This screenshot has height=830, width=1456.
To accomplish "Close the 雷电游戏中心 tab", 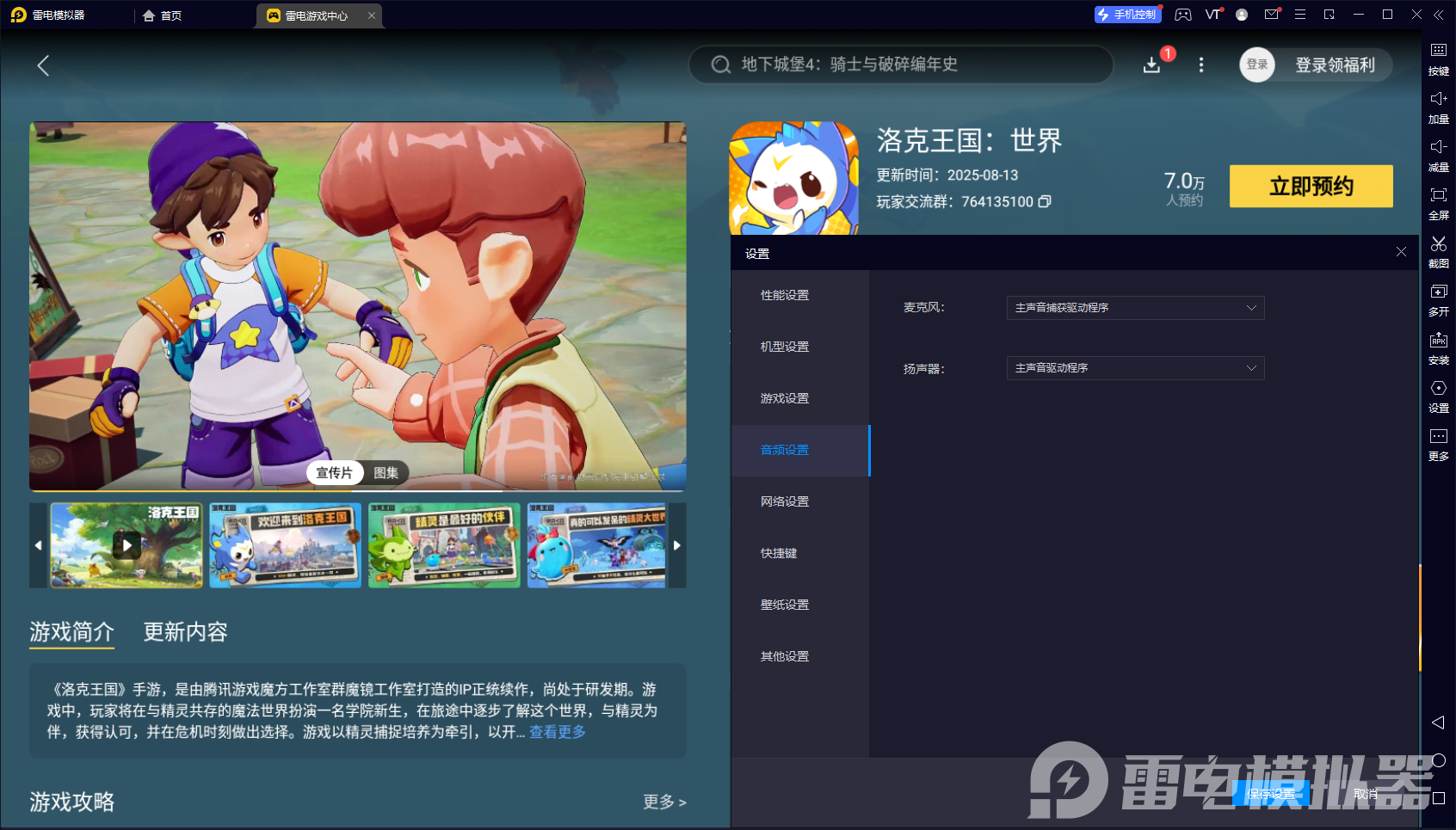I will click(372, 15).
